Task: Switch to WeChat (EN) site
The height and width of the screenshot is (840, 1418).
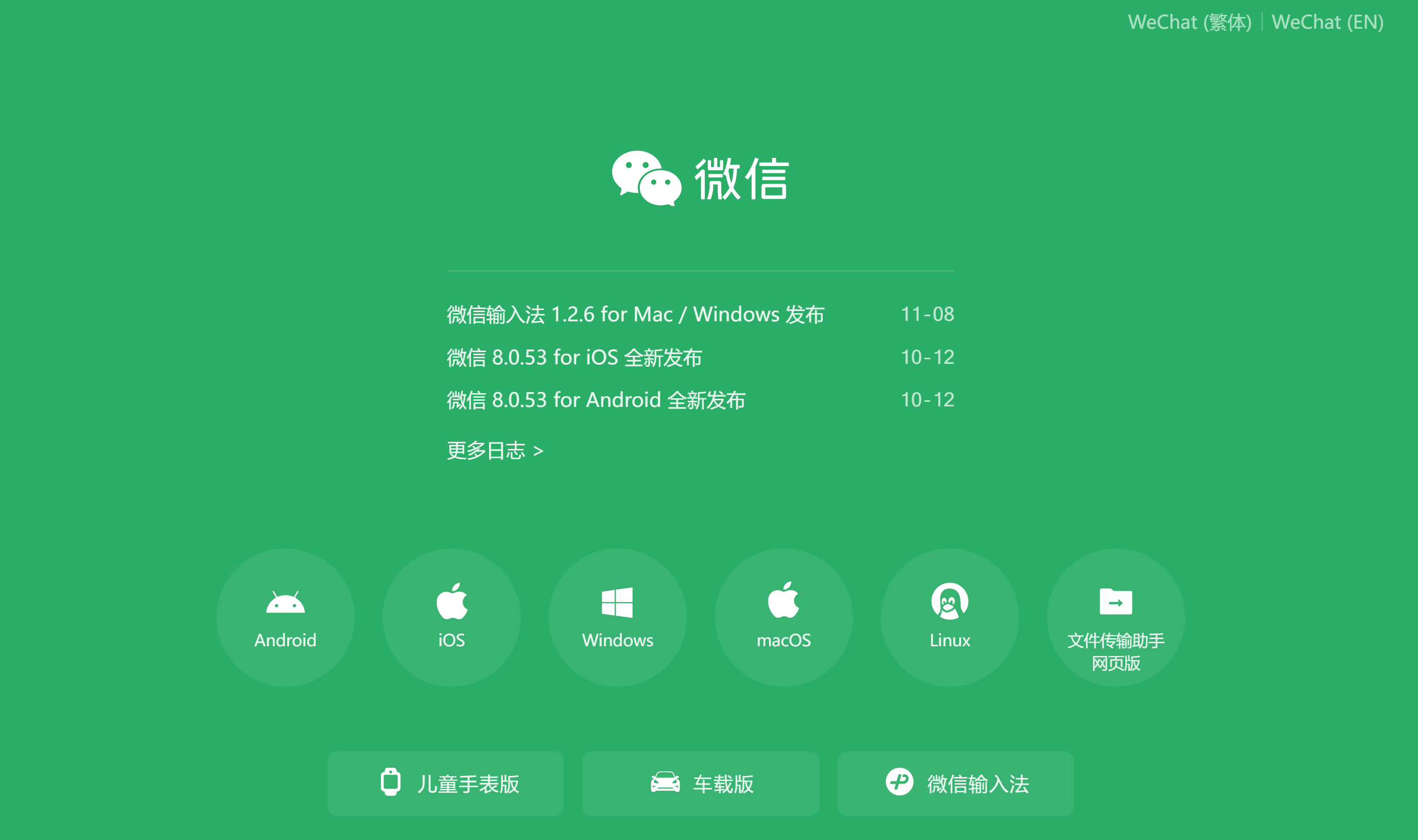Action: pos(1327,22)
